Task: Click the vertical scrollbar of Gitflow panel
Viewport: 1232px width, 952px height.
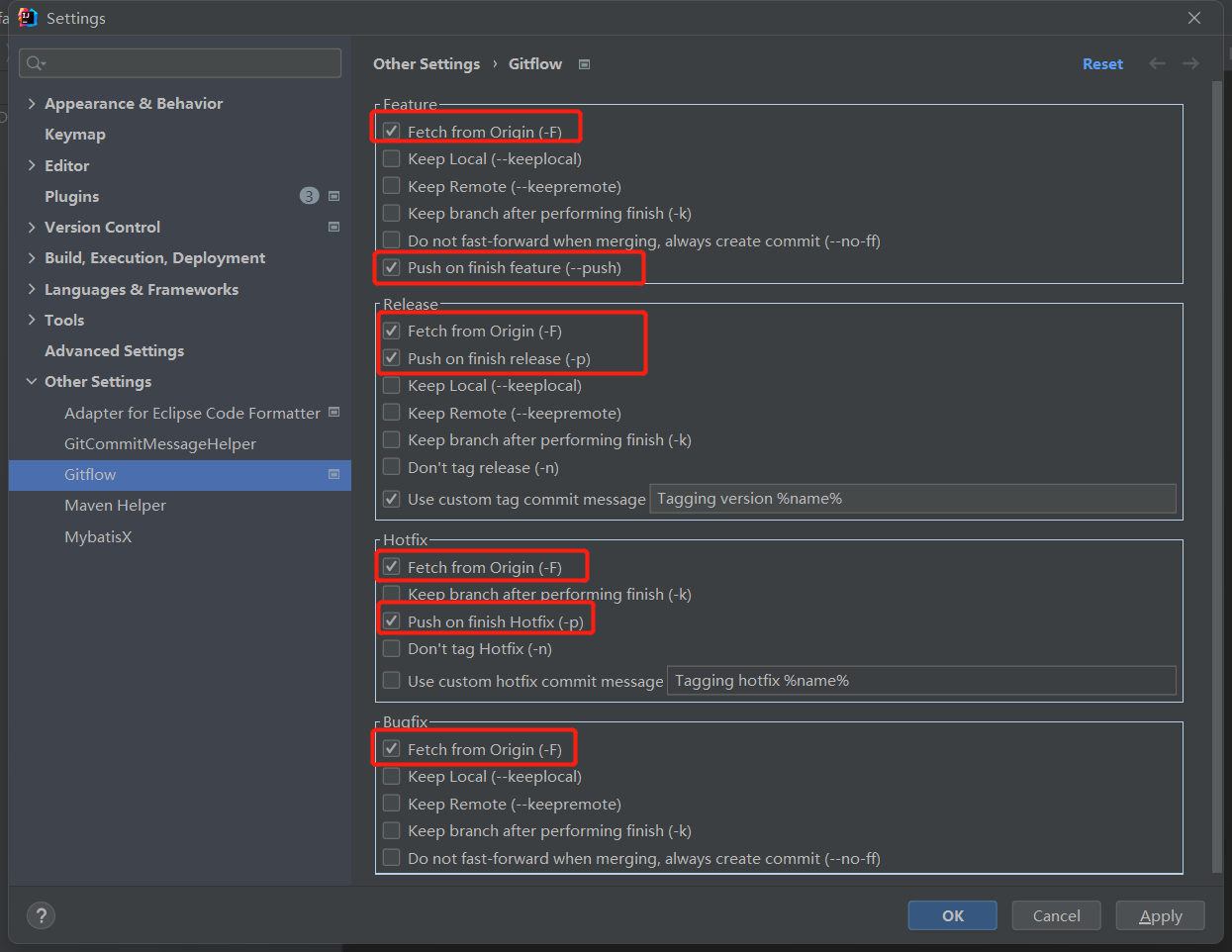Action: click(1217, 475)
